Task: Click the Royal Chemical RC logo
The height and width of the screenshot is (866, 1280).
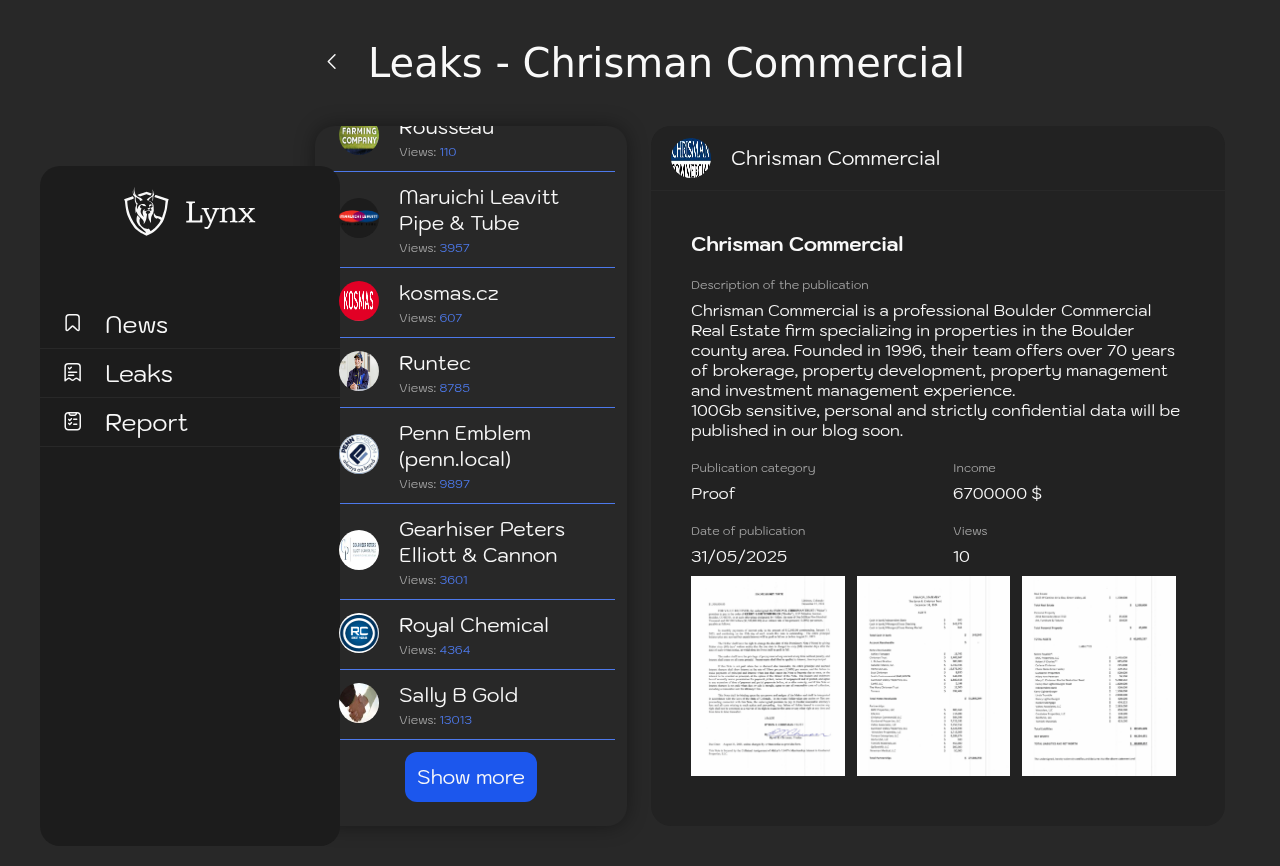Action: pos(359,633)
